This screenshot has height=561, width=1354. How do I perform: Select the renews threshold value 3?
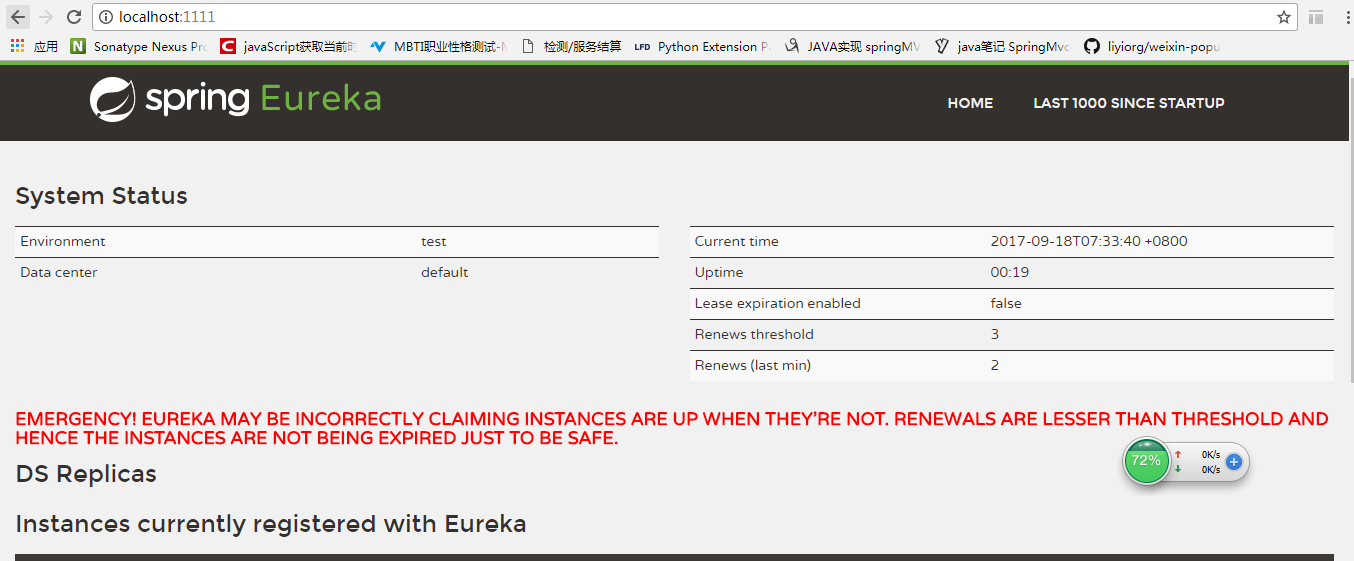pos(995,335)
